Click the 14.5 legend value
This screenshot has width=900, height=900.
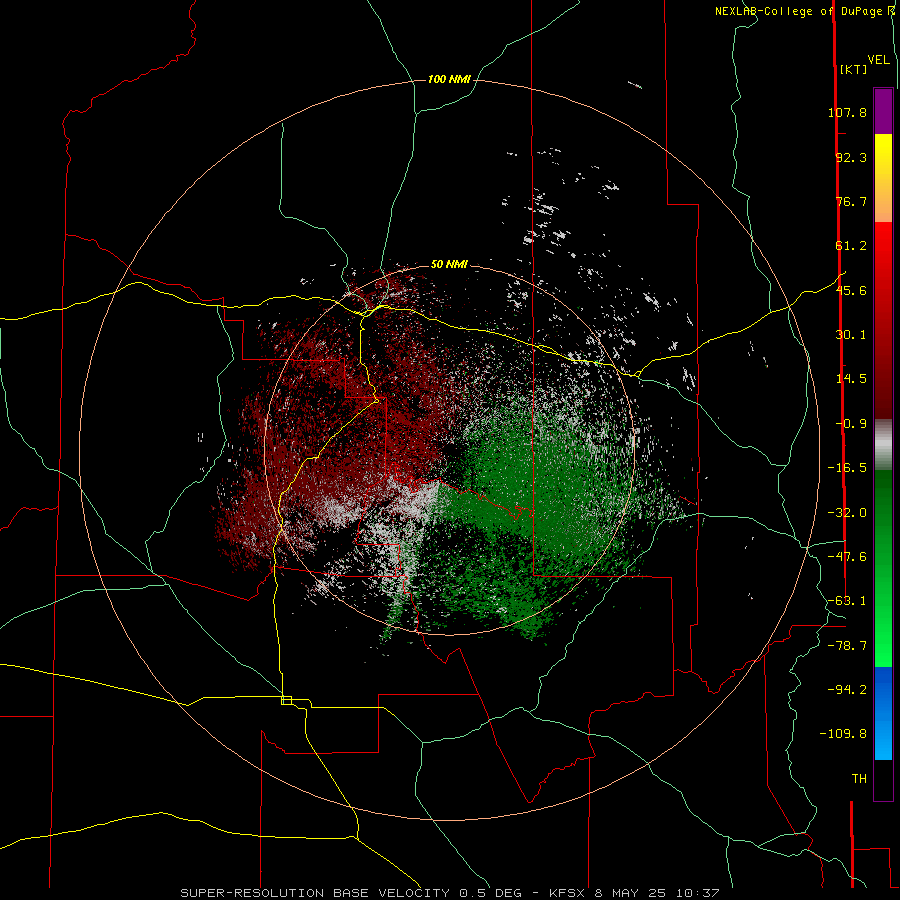(x=851, y=379)
